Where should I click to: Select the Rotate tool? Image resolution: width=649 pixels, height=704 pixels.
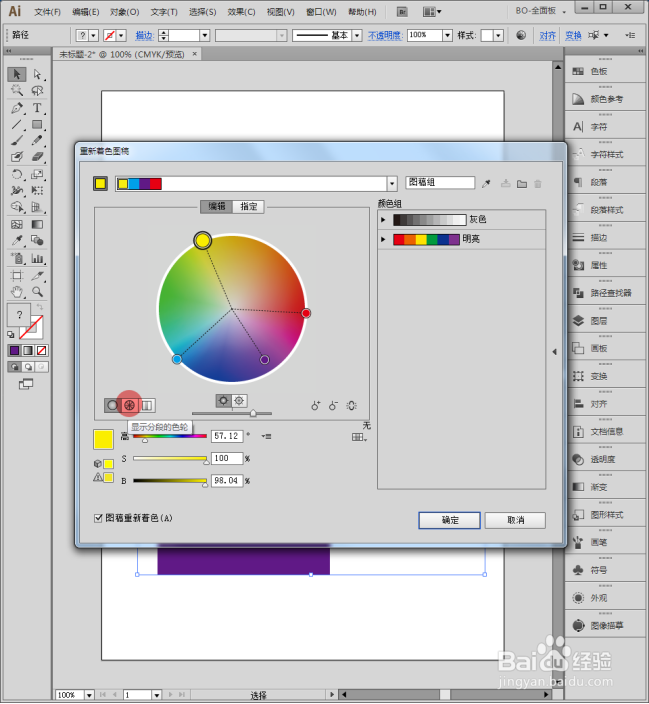click(17, 174)
